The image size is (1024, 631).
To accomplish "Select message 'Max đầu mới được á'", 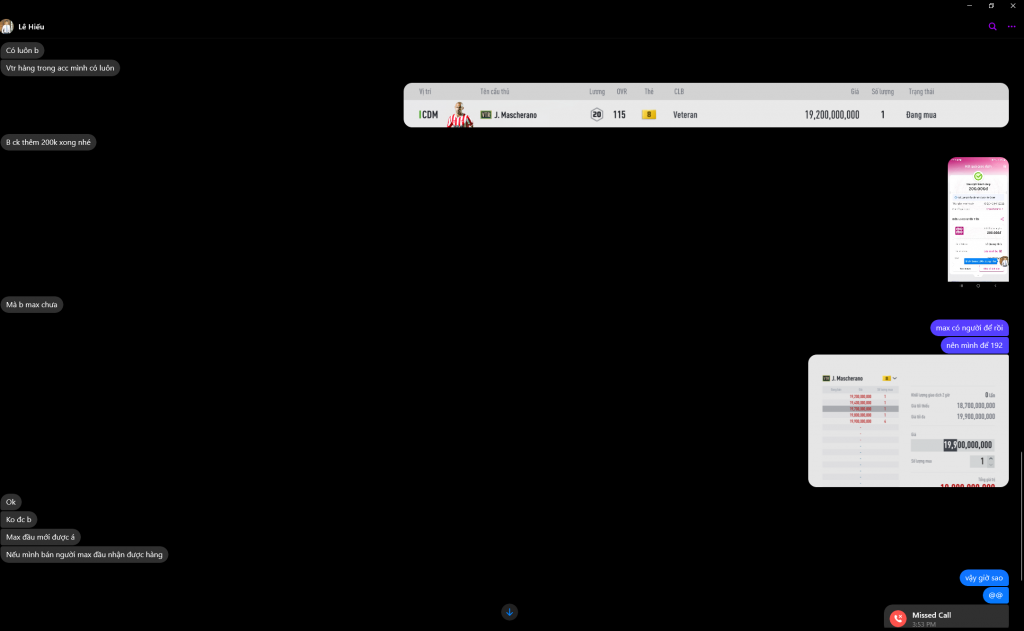I will click(x=40, y=537).
